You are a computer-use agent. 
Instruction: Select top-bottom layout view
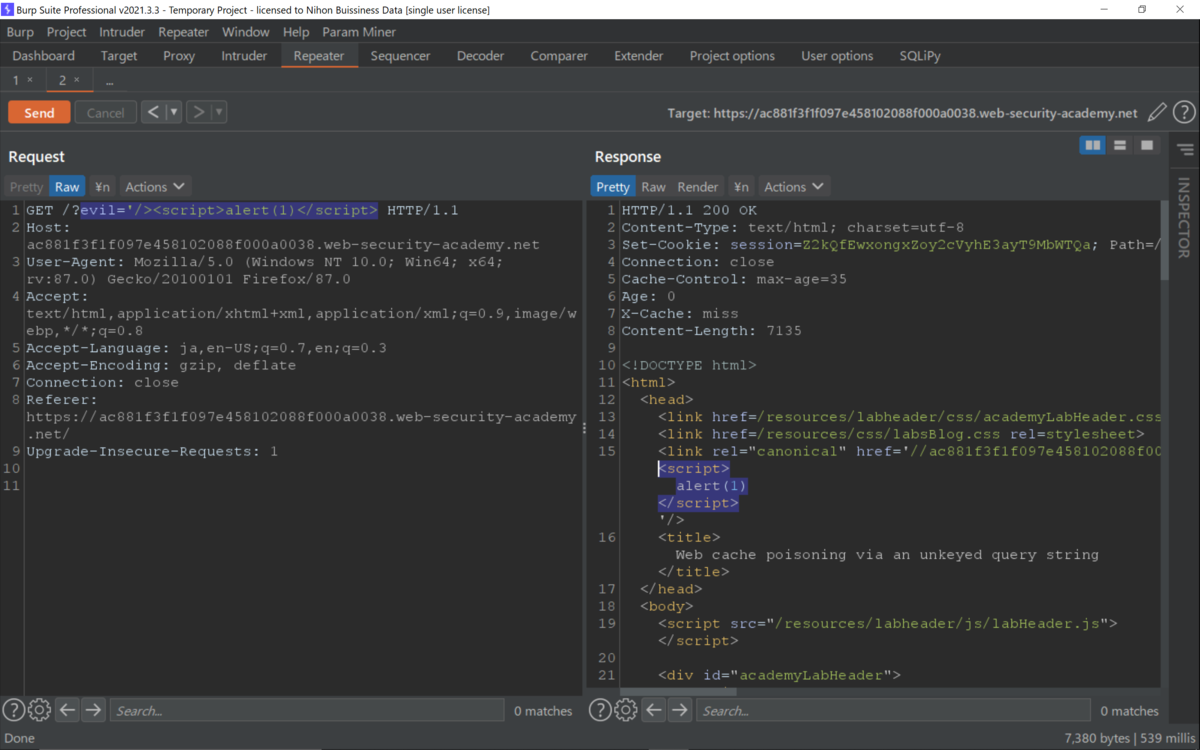pyautogui.click(x=1120, y=146)
